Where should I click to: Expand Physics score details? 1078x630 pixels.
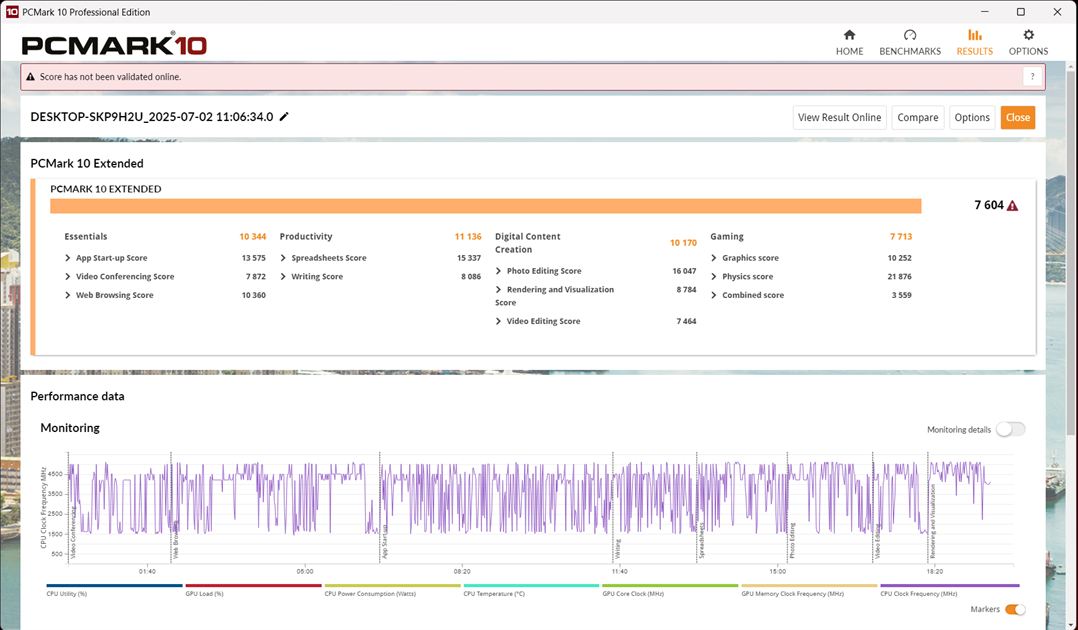714,276
